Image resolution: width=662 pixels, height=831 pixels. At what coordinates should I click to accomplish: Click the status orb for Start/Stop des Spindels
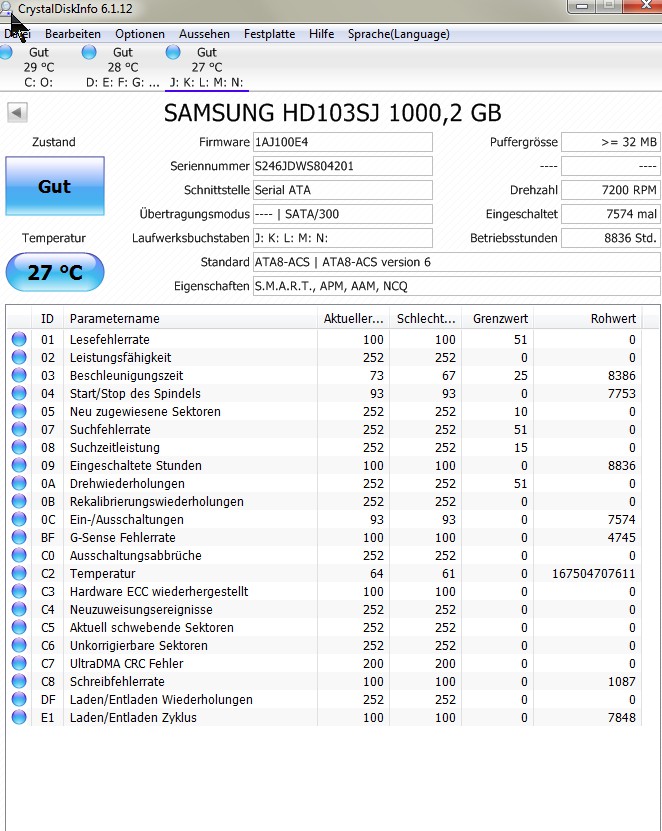click(19, 393)
